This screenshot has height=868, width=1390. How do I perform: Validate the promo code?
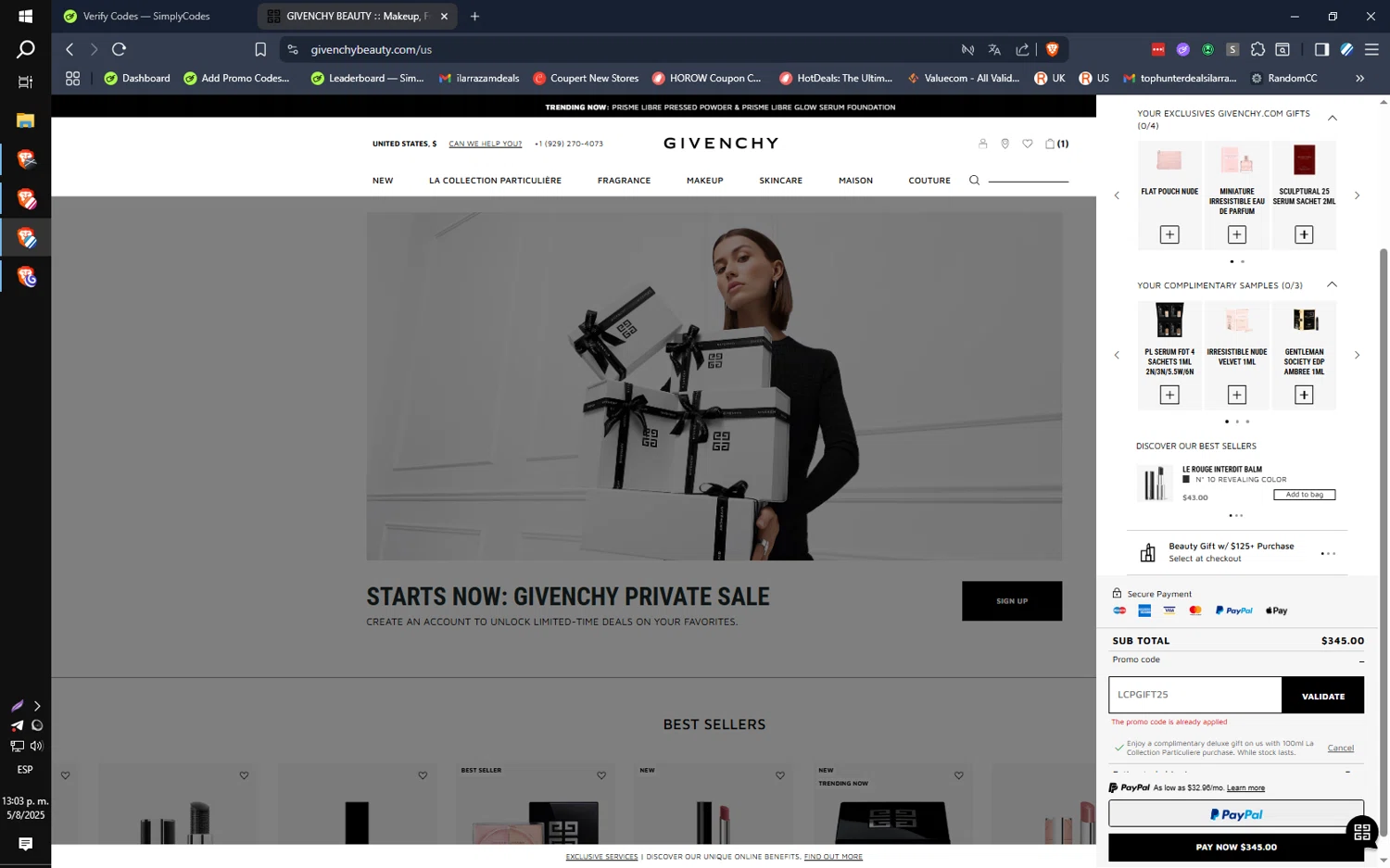coord(1322,696)
